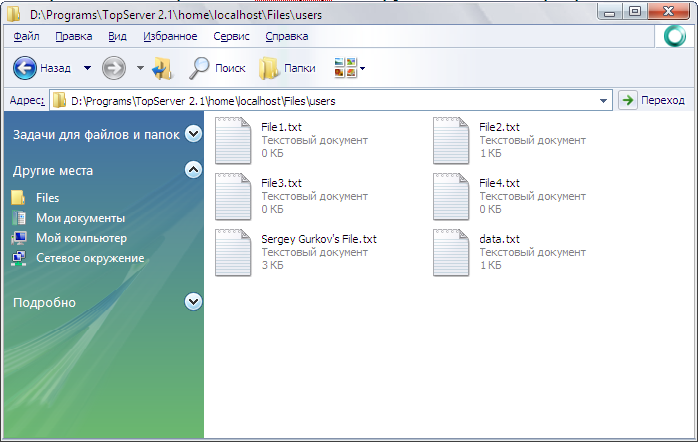Toggle the Folders (Папки) pane icon
This screenshot has width=698, height=442.
tap(268, 68)
